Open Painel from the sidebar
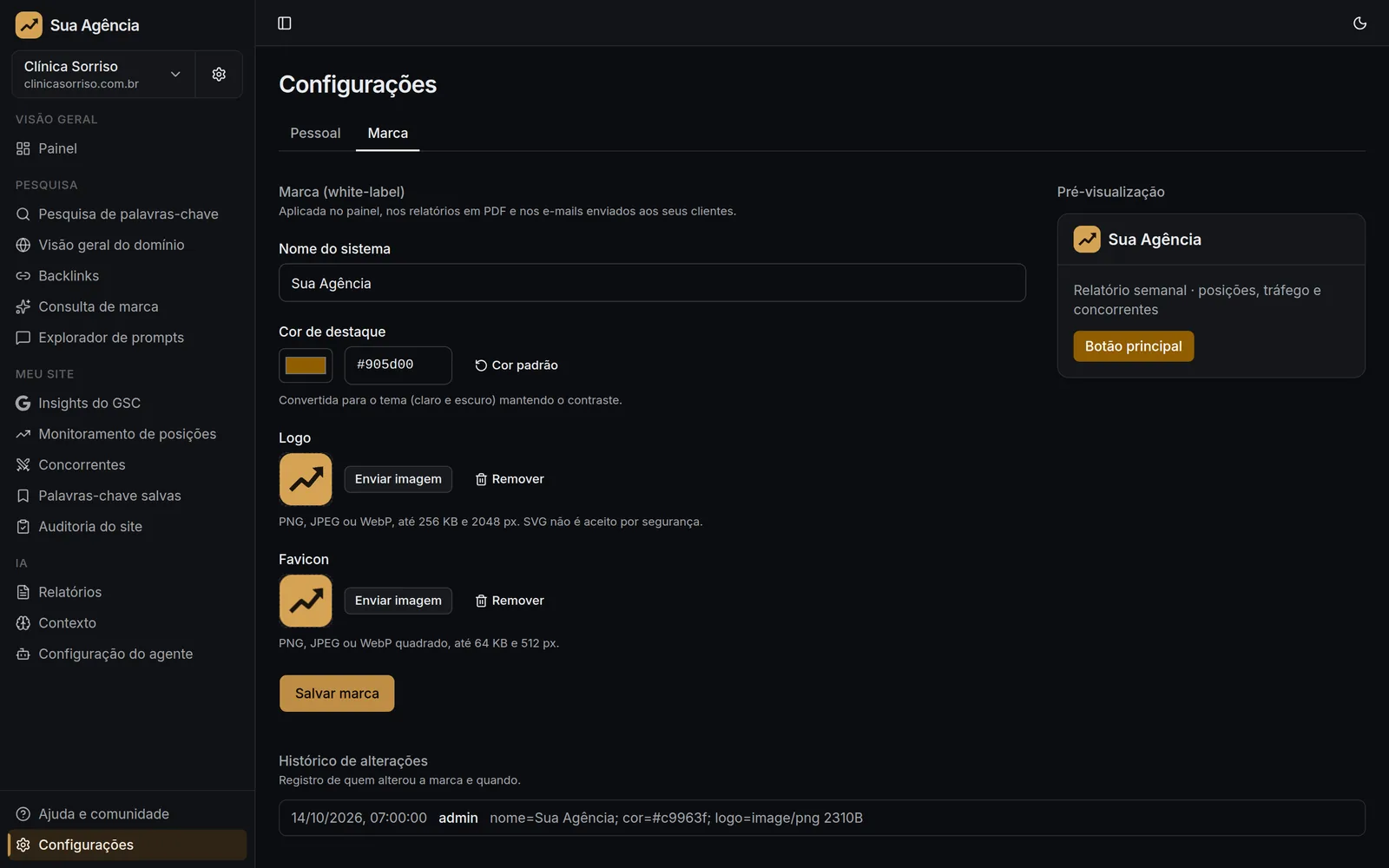This screenshot has height=868, width=1389. point(127,148)
